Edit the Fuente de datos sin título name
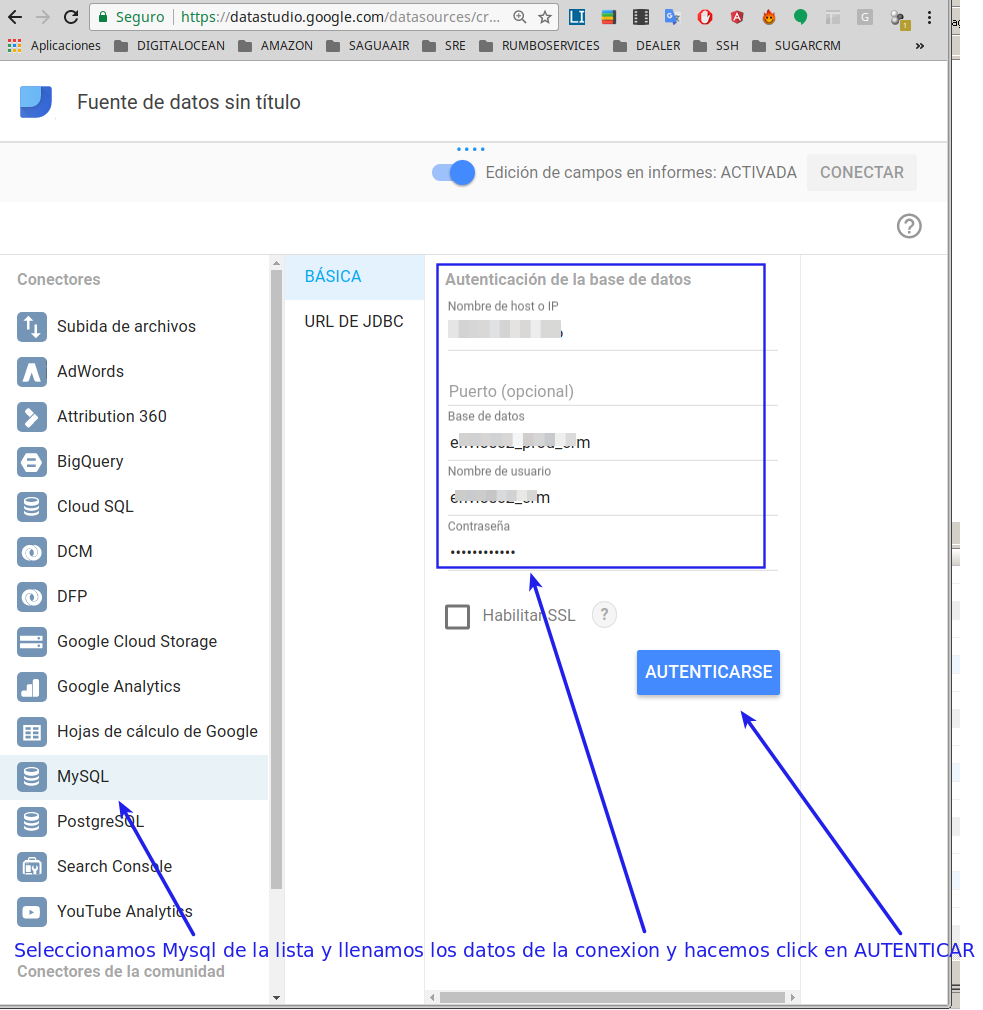Viewport: 983px width, 1010px height. [189, 102]
